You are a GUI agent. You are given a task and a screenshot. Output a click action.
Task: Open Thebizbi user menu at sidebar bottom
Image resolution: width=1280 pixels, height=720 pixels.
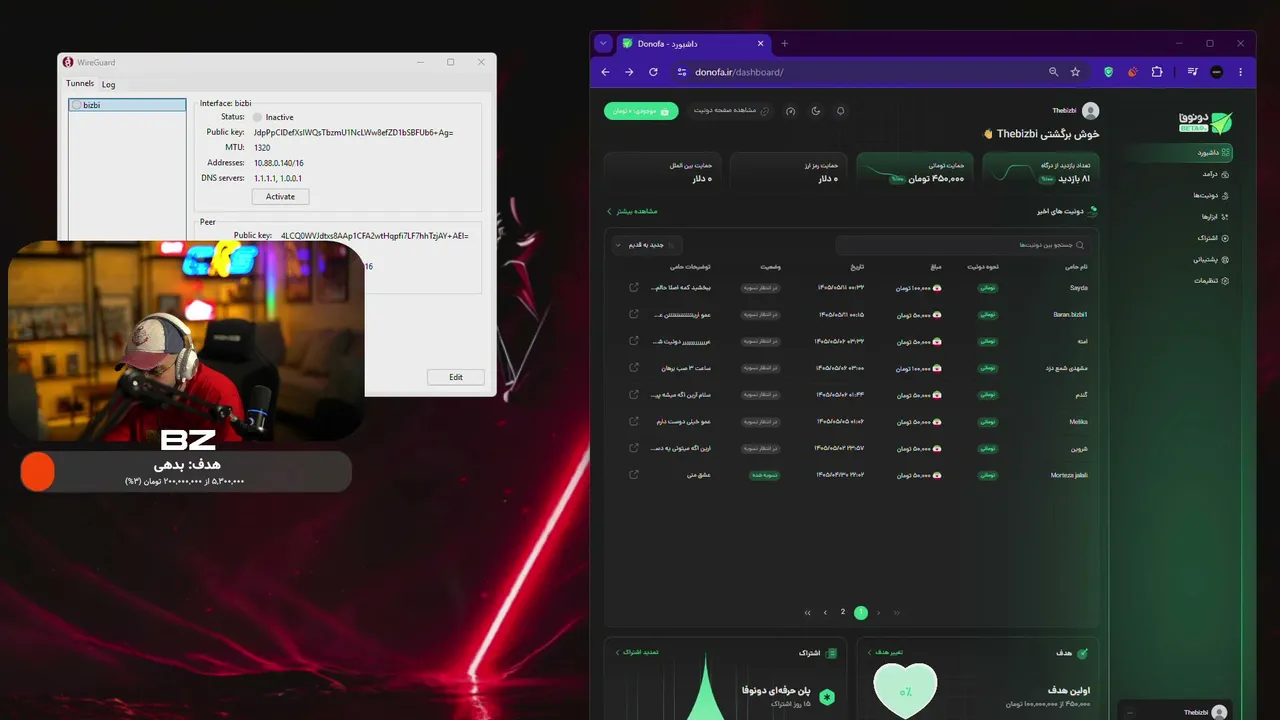(x=1177, y=712)
